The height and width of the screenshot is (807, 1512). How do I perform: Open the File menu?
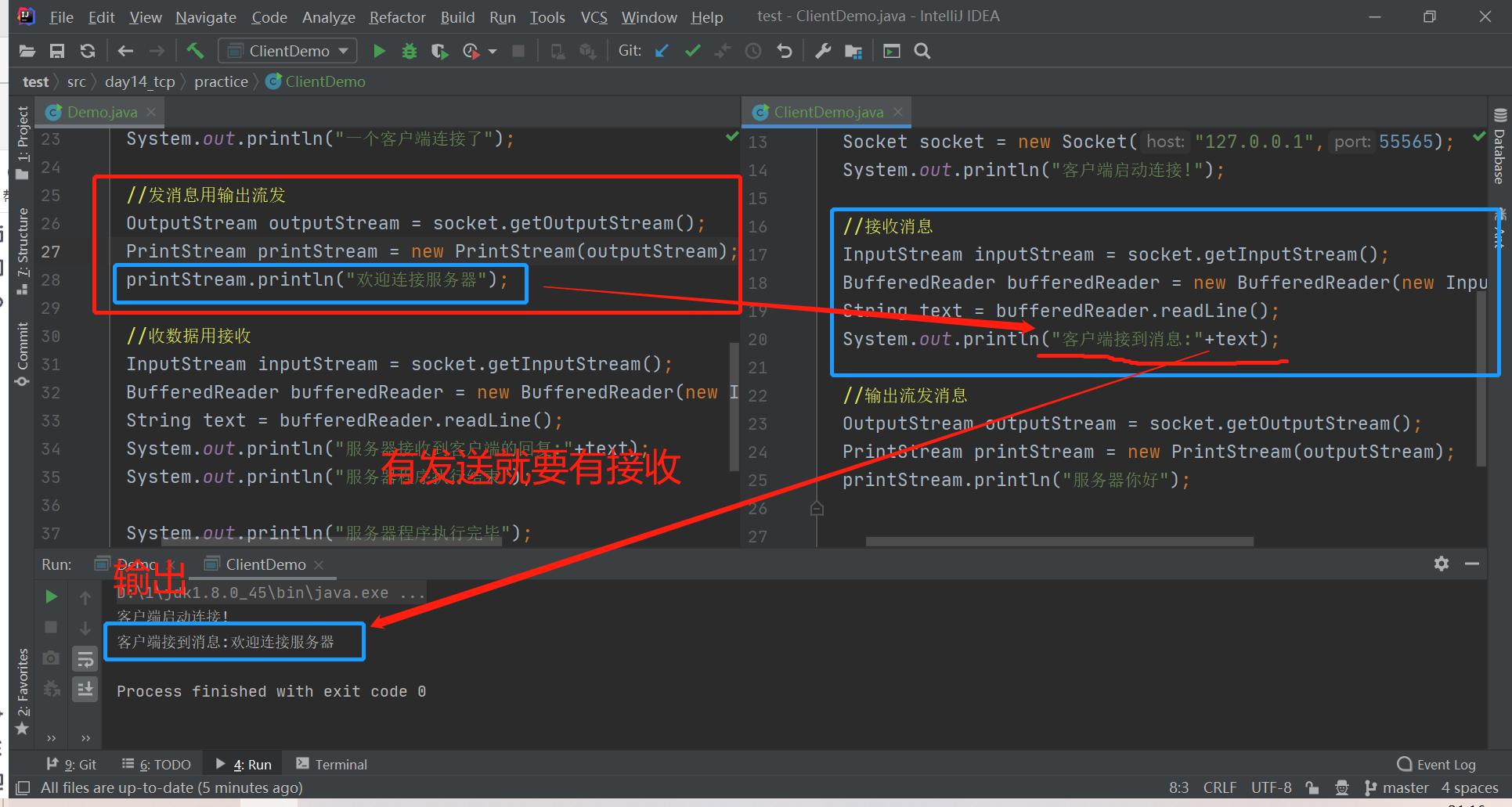tap(61, 17)
